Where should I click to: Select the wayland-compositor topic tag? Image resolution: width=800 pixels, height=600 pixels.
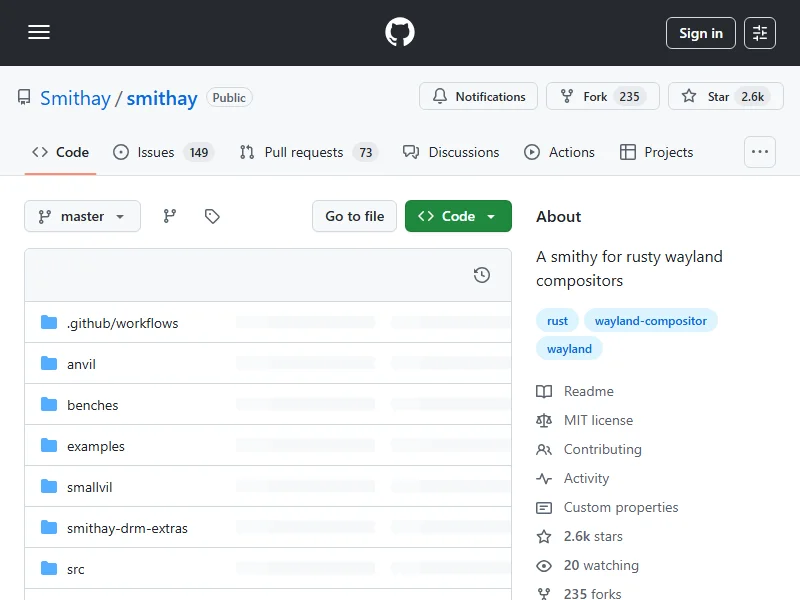tap(650, 321)
